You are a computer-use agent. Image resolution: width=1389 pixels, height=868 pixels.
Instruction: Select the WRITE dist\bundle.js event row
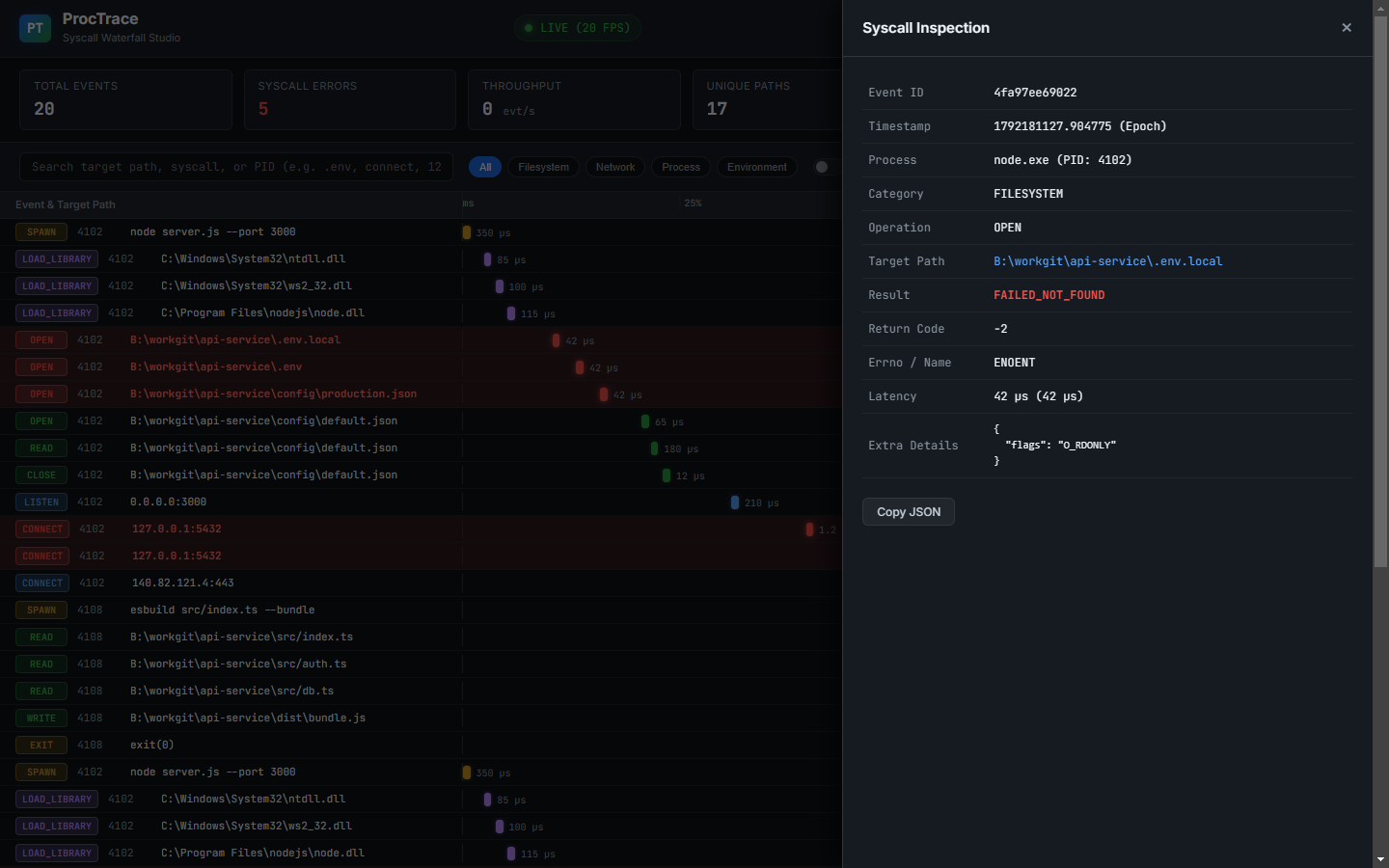tap(421, 719)
